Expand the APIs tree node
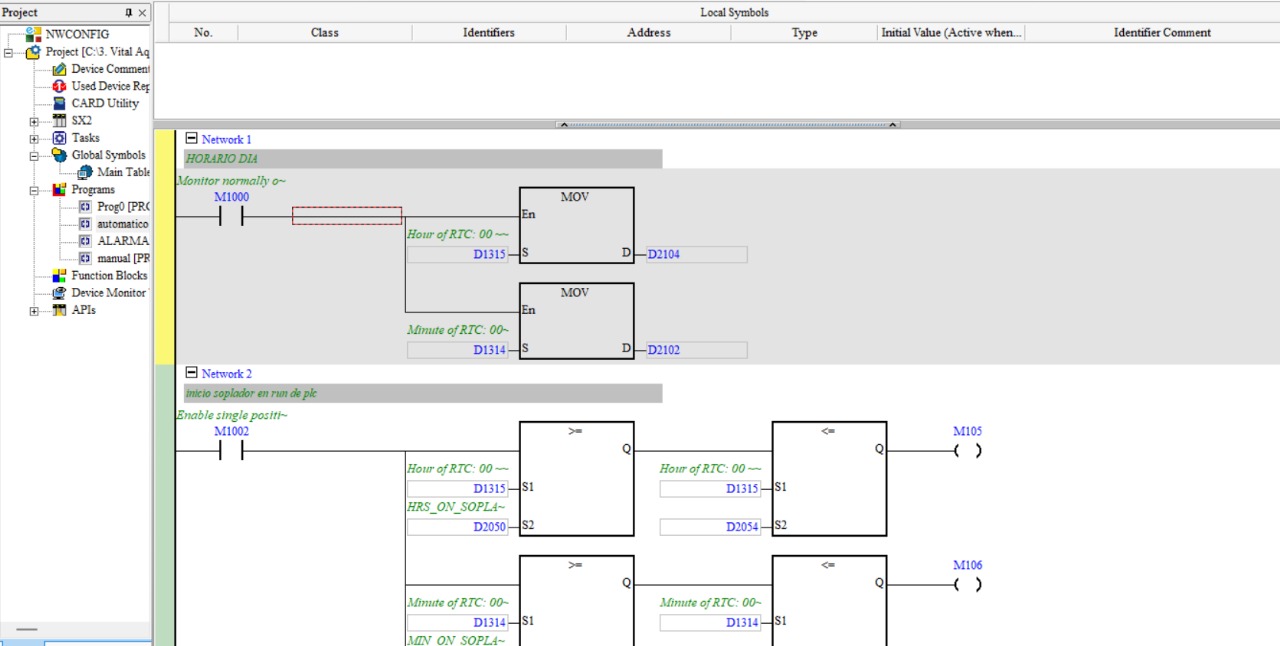Screen dimensions: 1280x646 (x=34, y=311)
